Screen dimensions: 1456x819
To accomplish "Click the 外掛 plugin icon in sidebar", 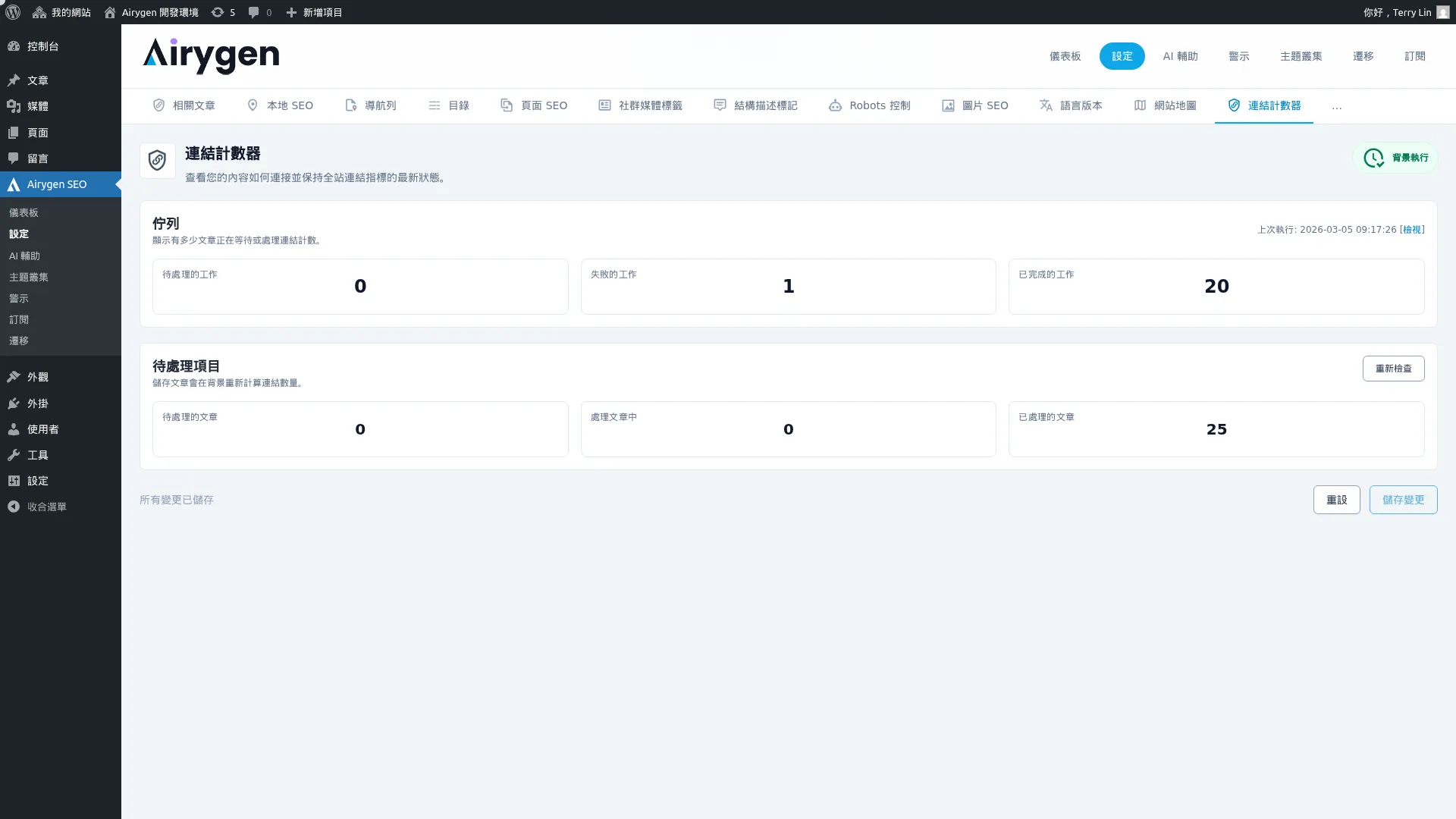I will coord(14,403).
